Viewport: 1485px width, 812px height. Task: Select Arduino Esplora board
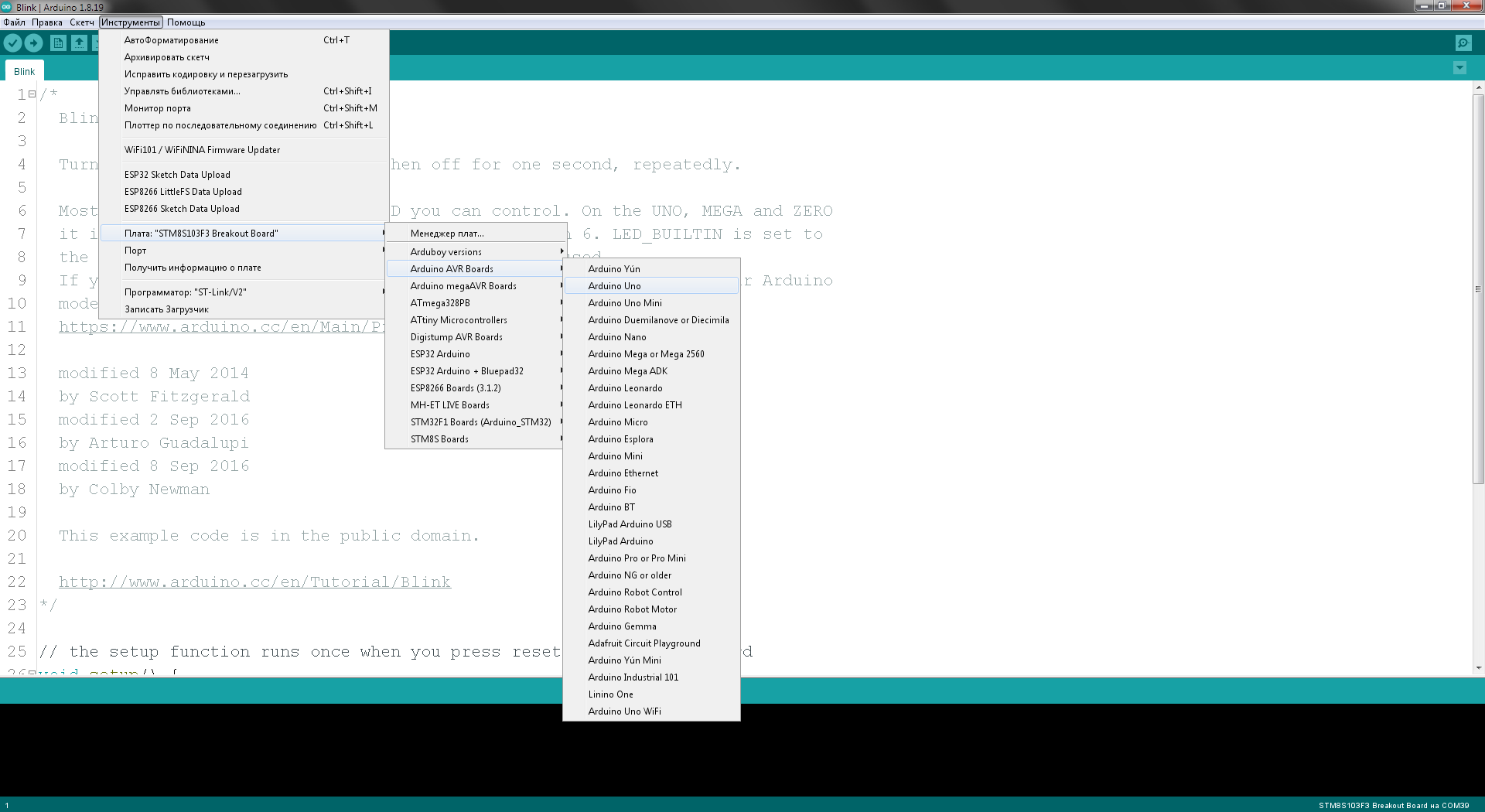click(651, 439)
